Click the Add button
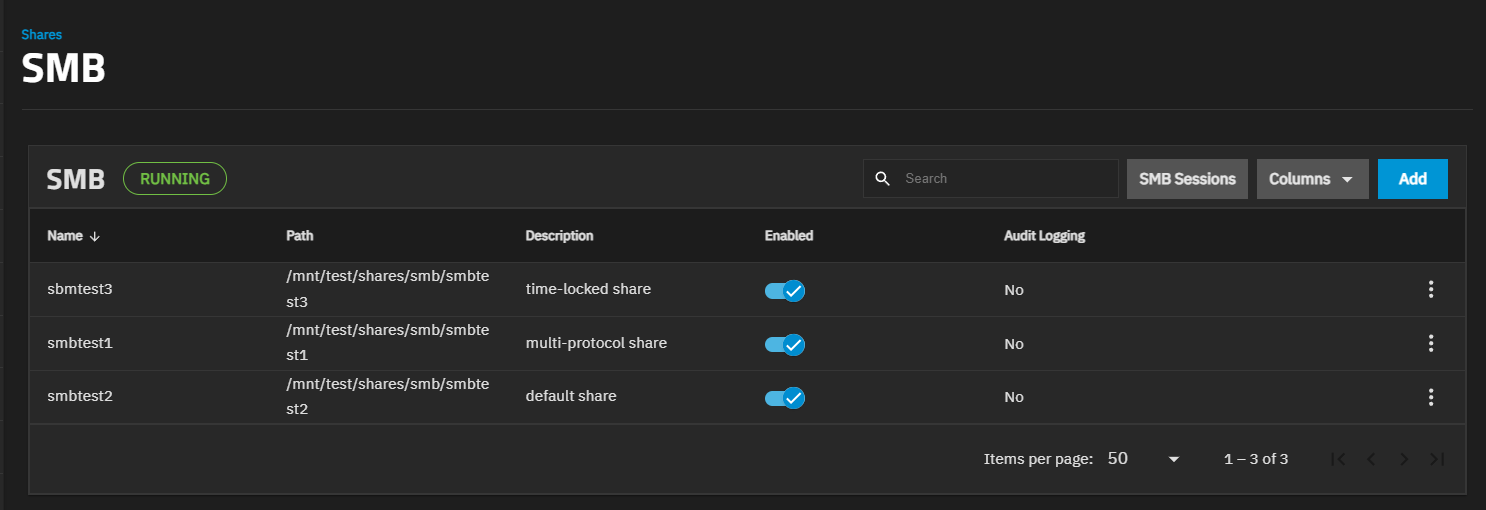Viewport: 1486px width, 510px height. pyautogui.click(x=1412, y=179)
